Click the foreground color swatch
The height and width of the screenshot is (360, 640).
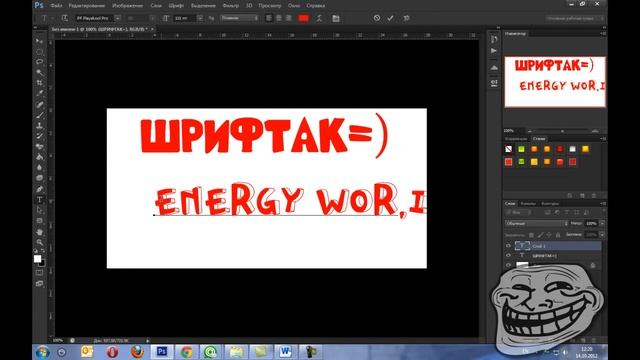(x=37, y=259)
